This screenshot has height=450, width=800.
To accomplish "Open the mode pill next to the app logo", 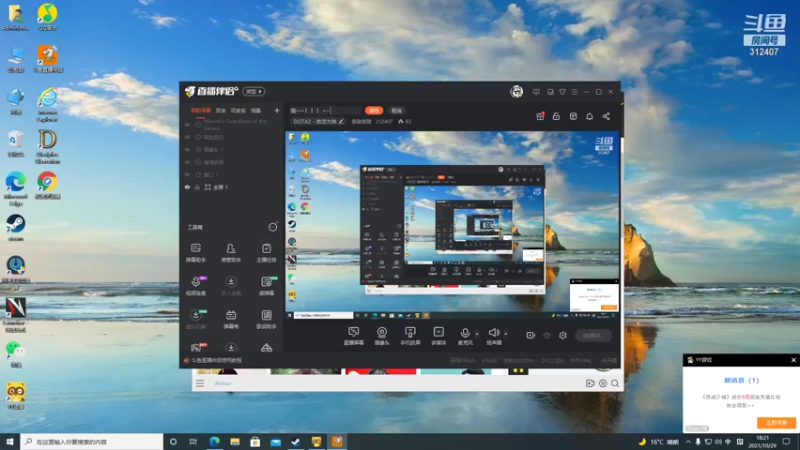I will (254, 91).
